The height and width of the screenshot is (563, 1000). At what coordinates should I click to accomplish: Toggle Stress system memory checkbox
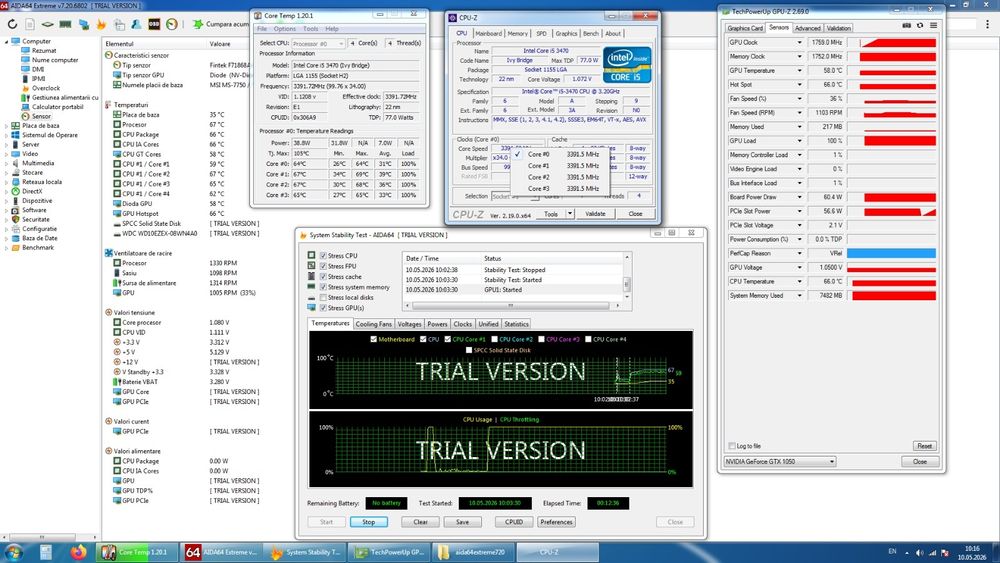click(x=323, y=287)
